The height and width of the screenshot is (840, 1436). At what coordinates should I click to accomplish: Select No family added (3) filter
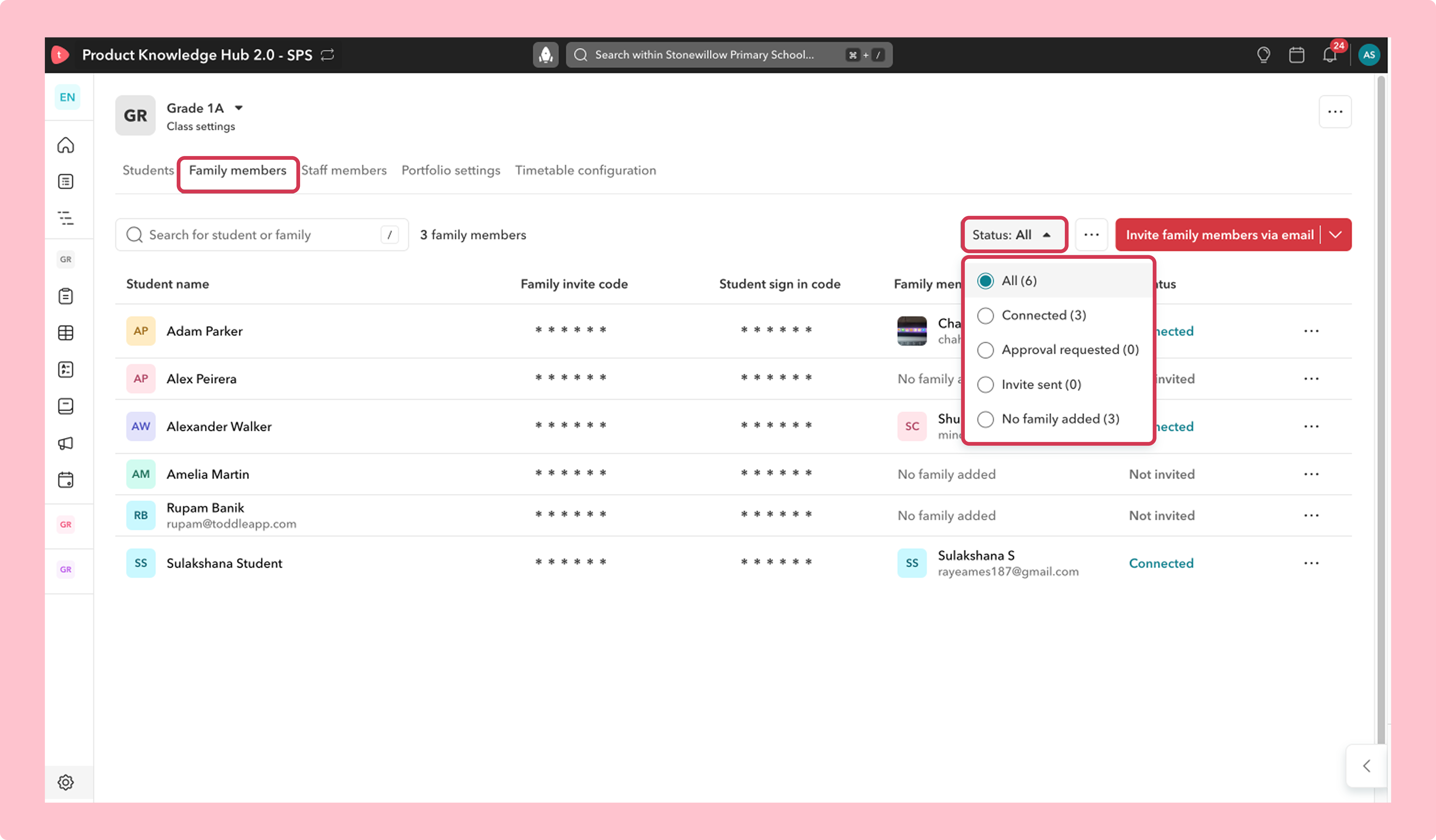pos(1059,419)
